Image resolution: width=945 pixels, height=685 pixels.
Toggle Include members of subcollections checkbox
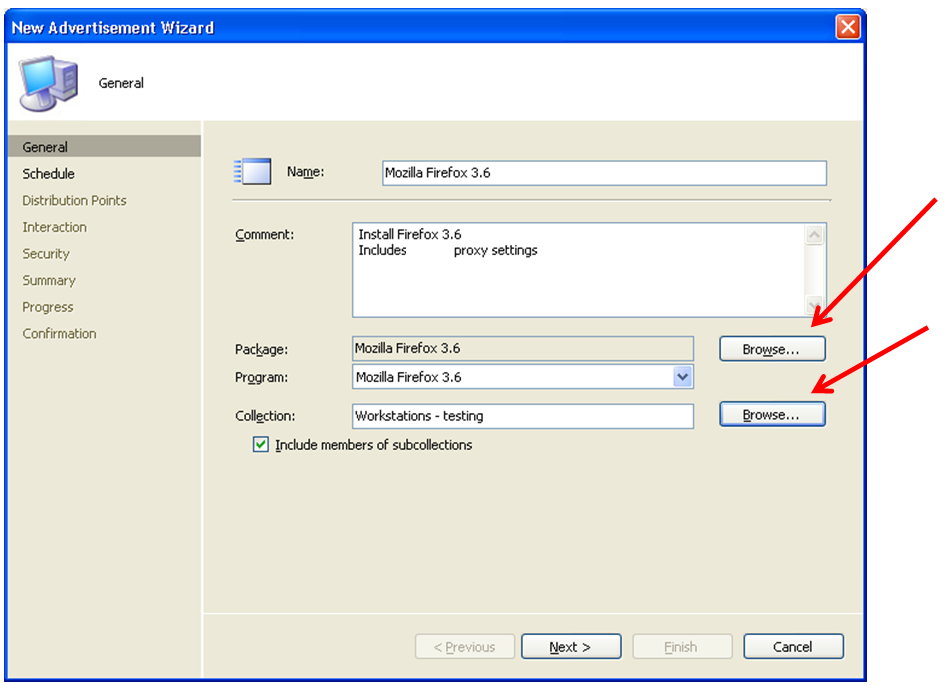(260, 445)
